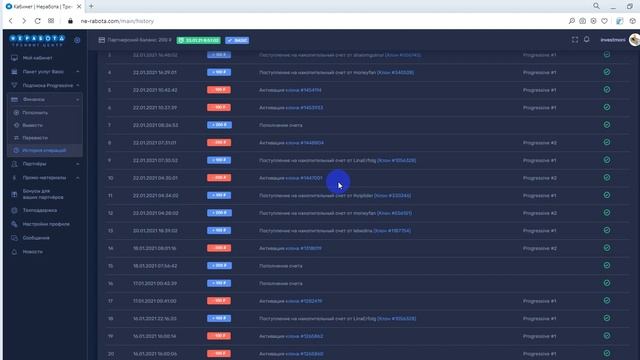Screen dimensions: 640x360
Task: Open the bracketed clone link in row 12
Action: coord(394,213)
